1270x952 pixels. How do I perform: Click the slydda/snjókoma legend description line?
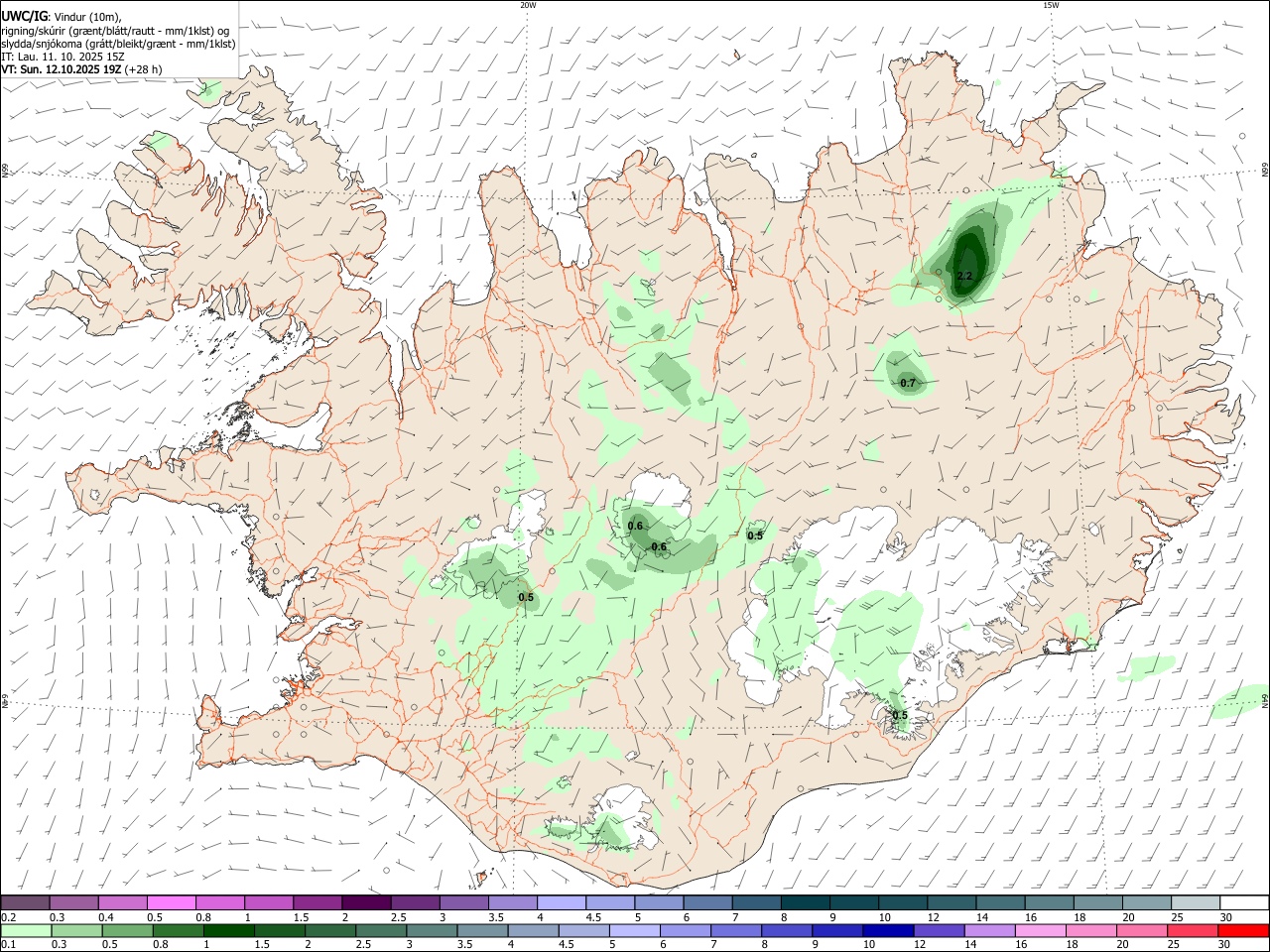[118, 44]
